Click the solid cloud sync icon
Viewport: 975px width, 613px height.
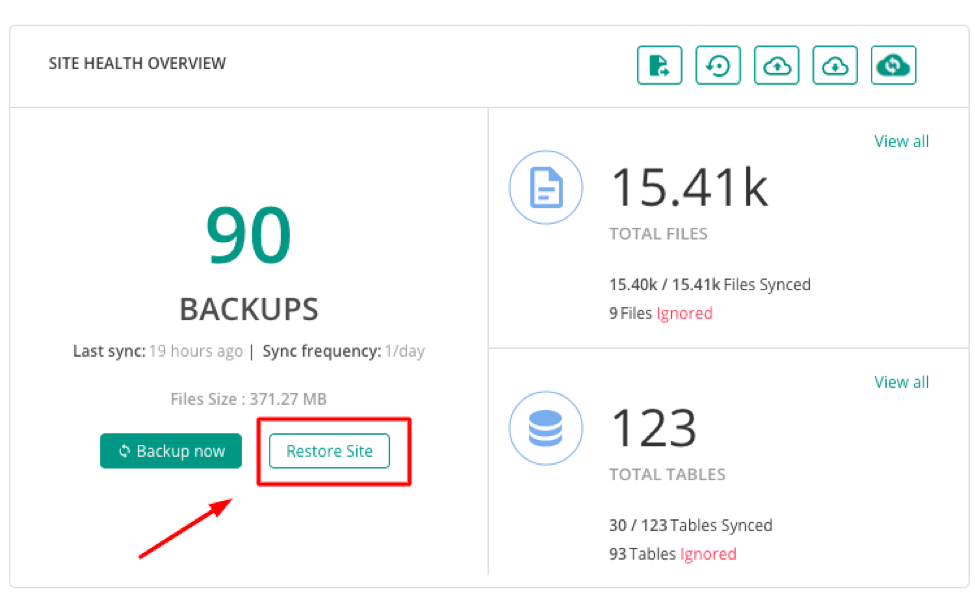[893, 65]
